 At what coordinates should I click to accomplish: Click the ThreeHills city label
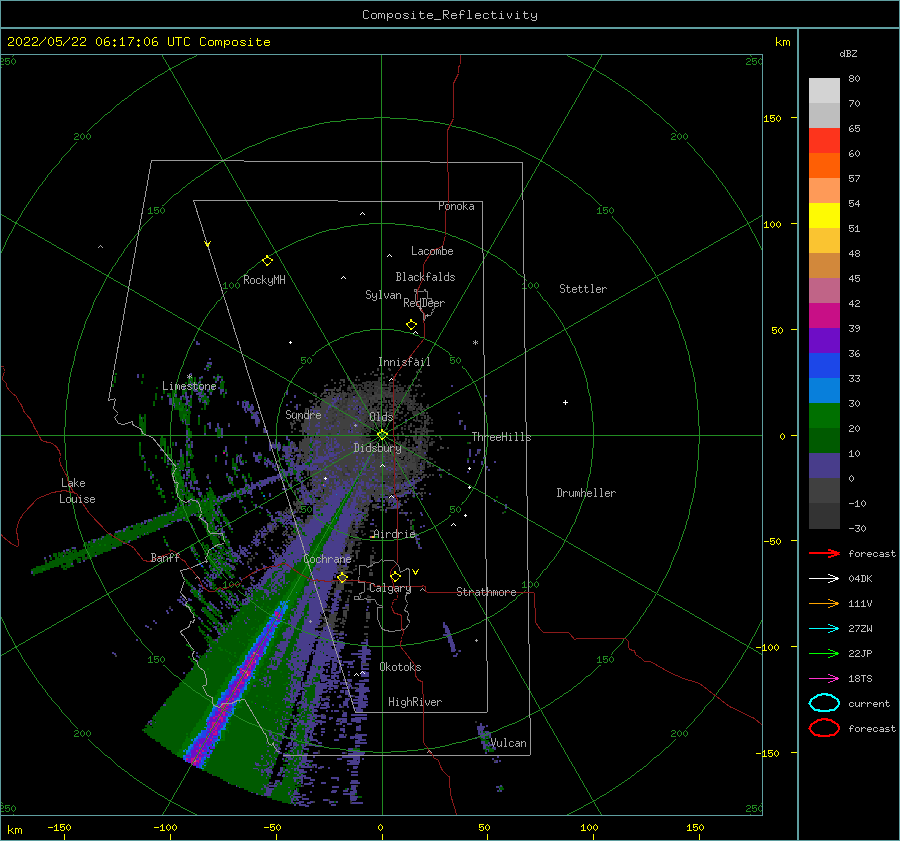click(501, 437)
